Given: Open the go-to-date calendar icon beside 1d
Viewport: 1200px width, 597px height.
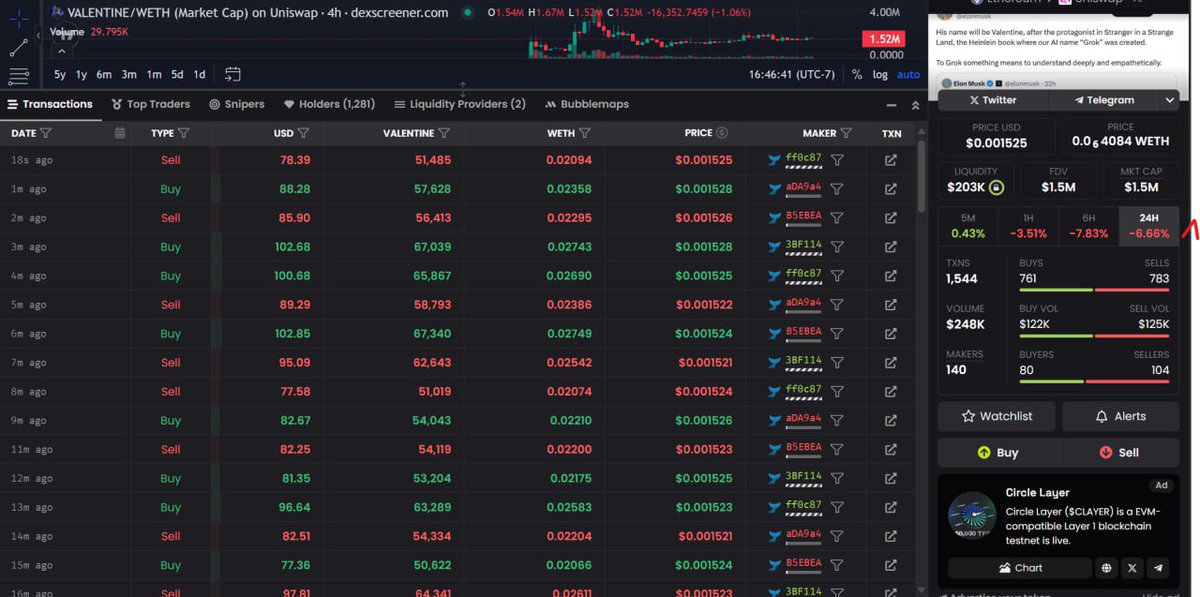Looking at the screenshot, I should click(233, 74).
